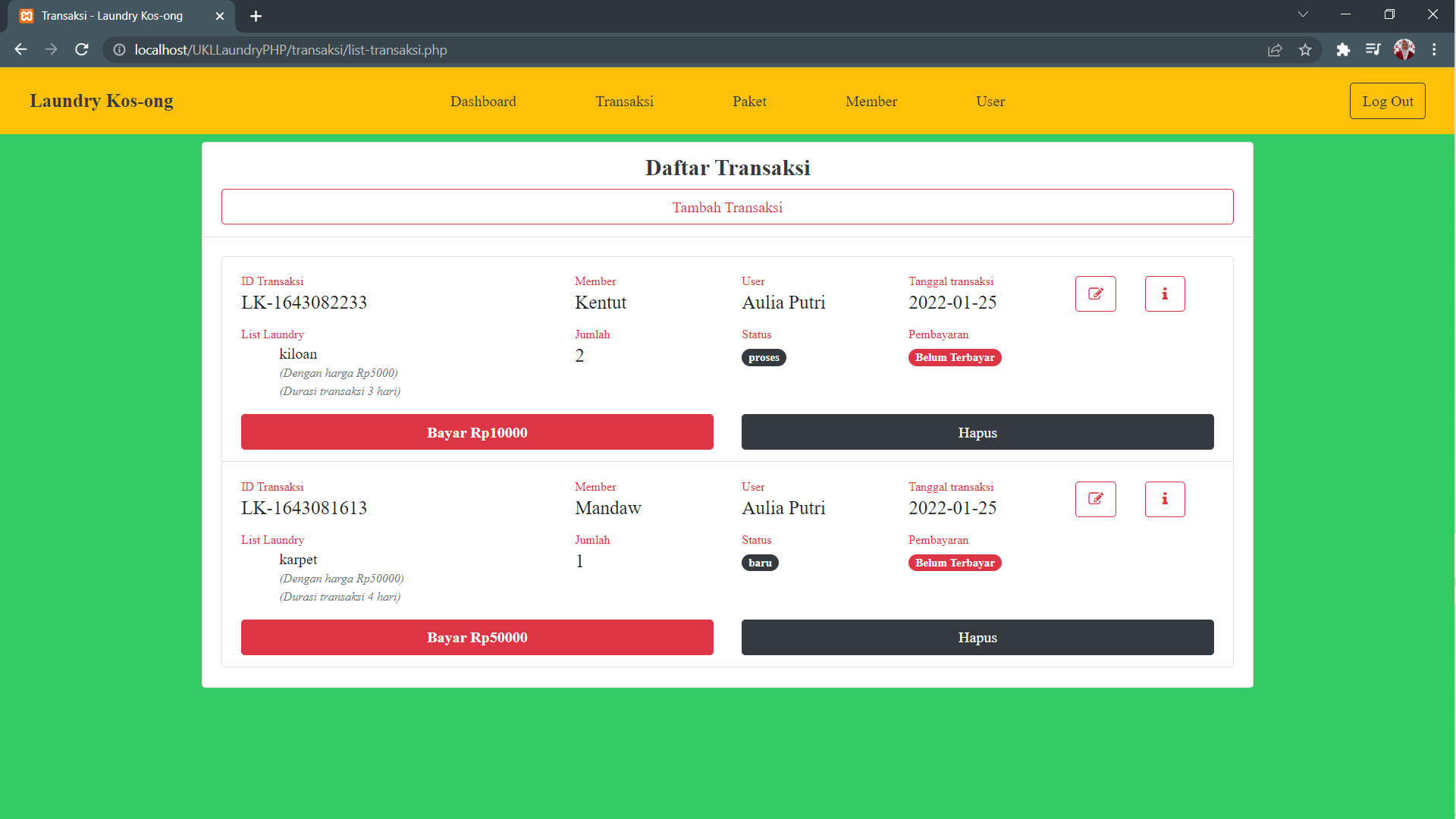Reload the page

click(x=82, y=50)
